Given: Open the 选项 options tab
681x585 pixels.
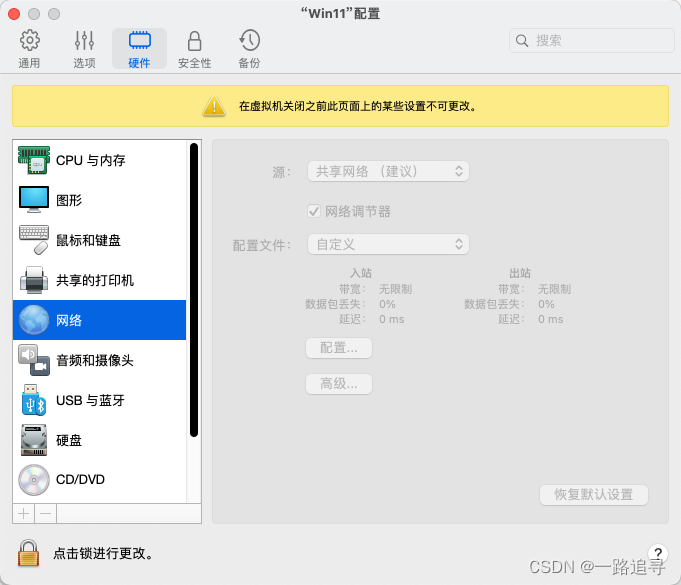Looking at the screenshot, I should [84, 49].
